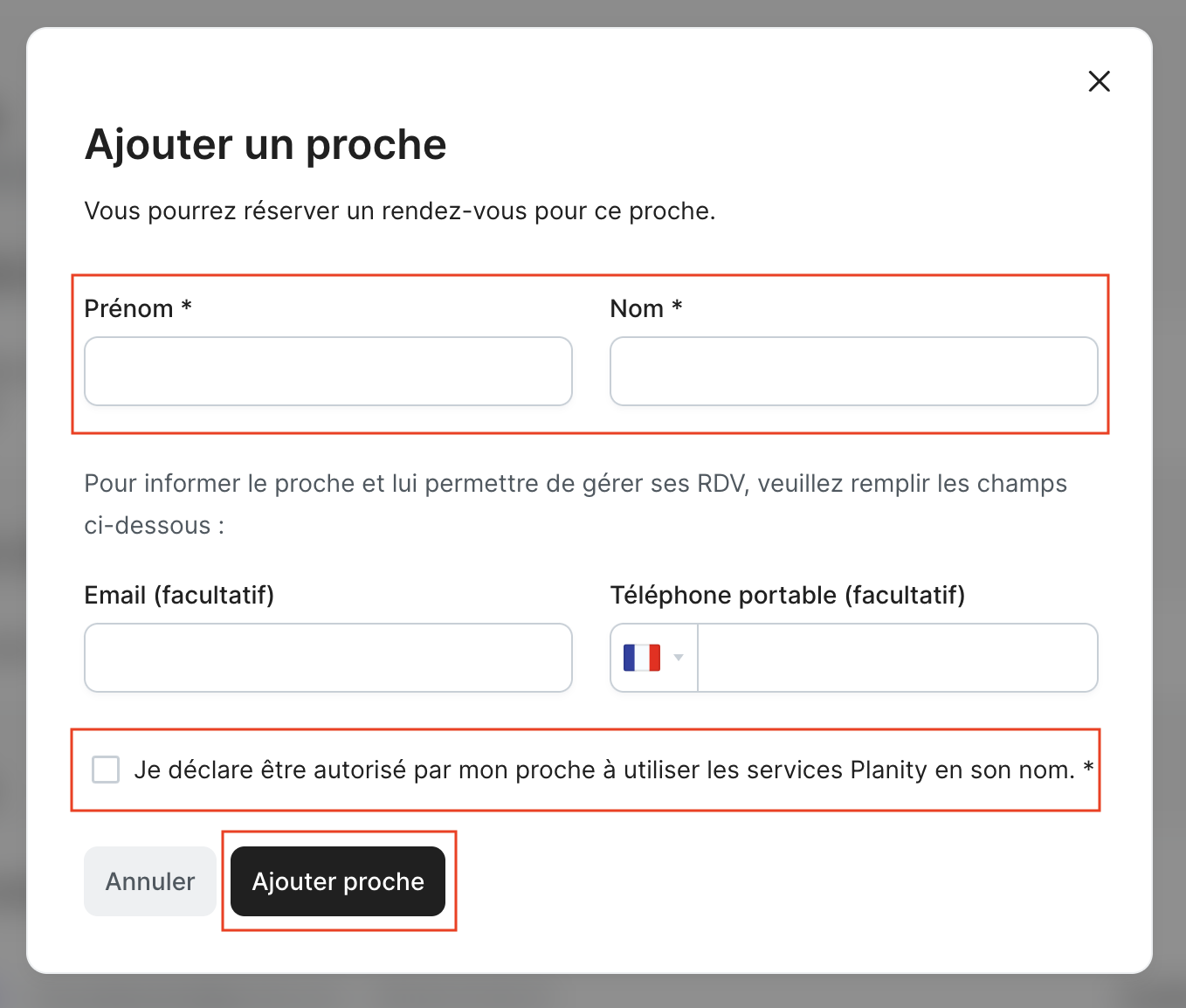Focus the Prénom text field
Screen dimensions: 1186x1008
pos(328,371)
